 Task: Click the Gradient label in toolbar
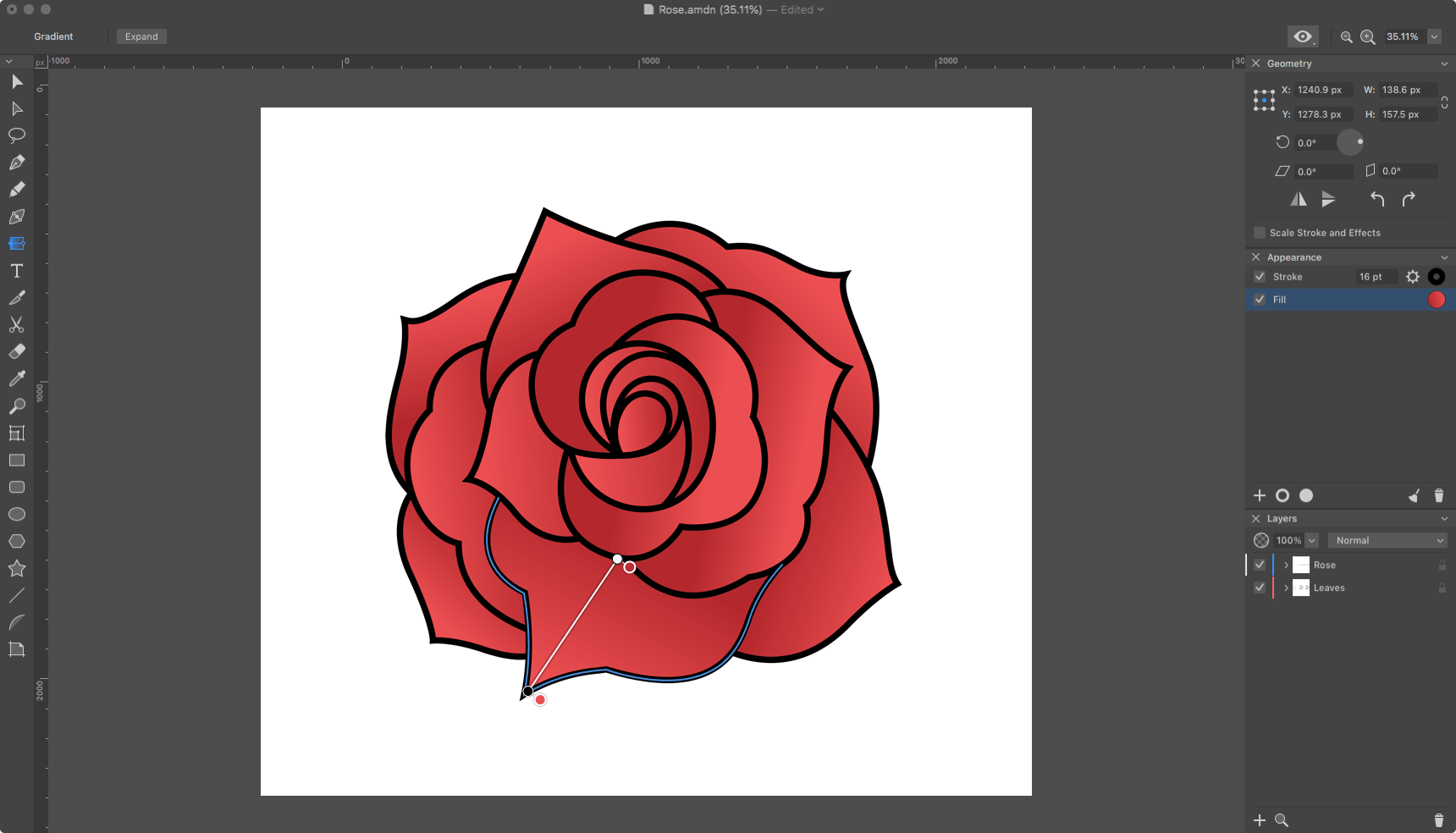pyautogui.click(x=53, y=36)
